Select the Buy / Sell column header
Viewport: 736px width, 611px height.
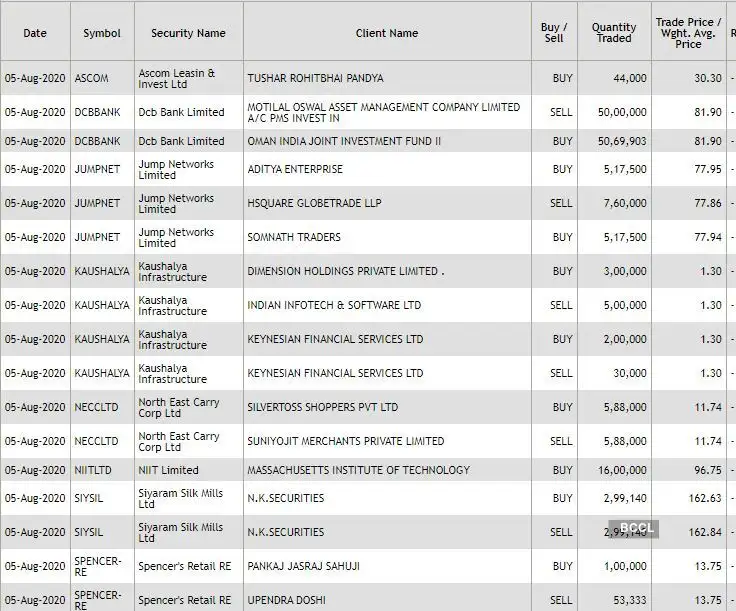point(554,33)
